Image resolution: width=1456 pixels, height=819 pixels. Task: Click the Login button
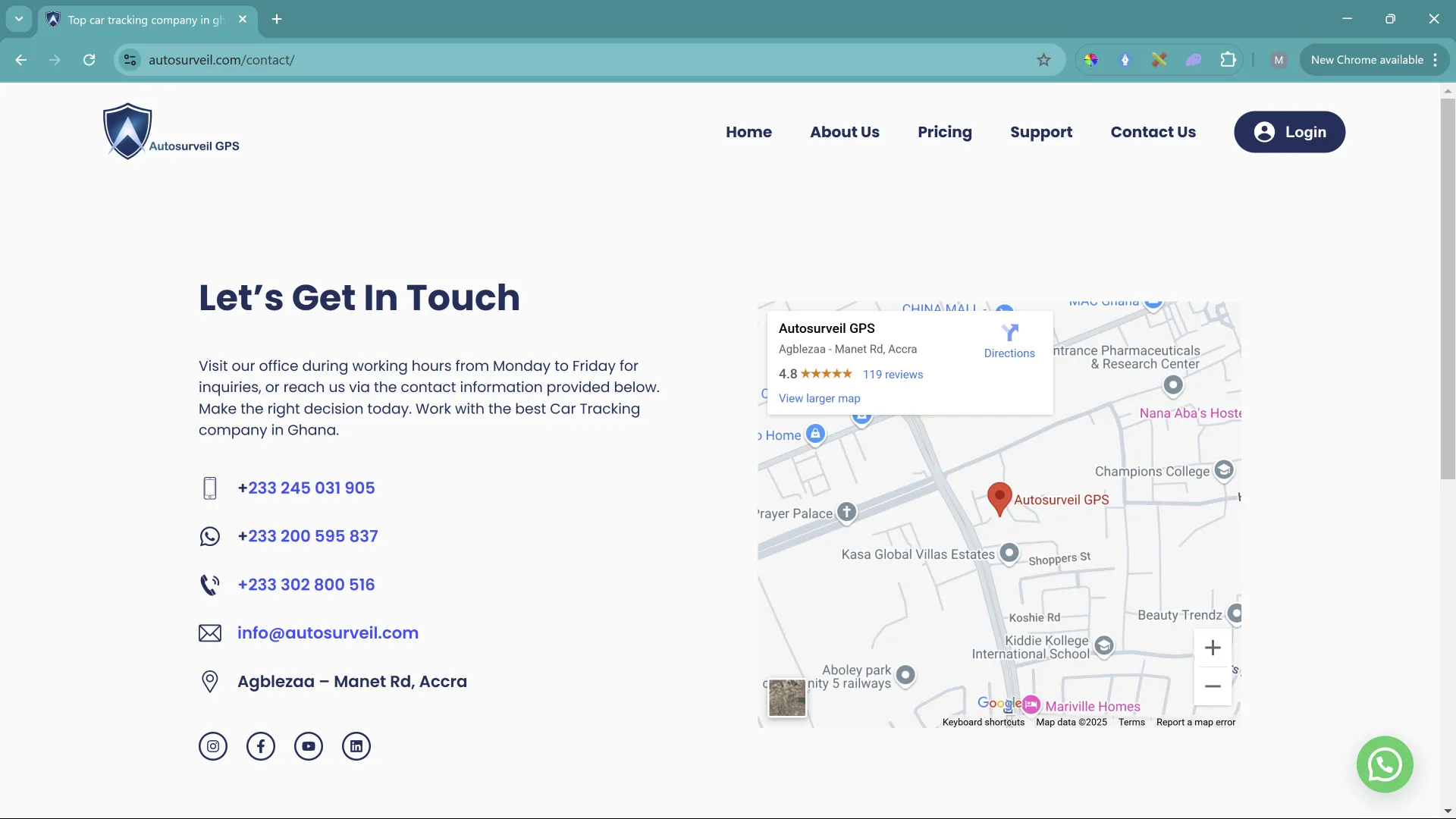tap(1289, 132)
